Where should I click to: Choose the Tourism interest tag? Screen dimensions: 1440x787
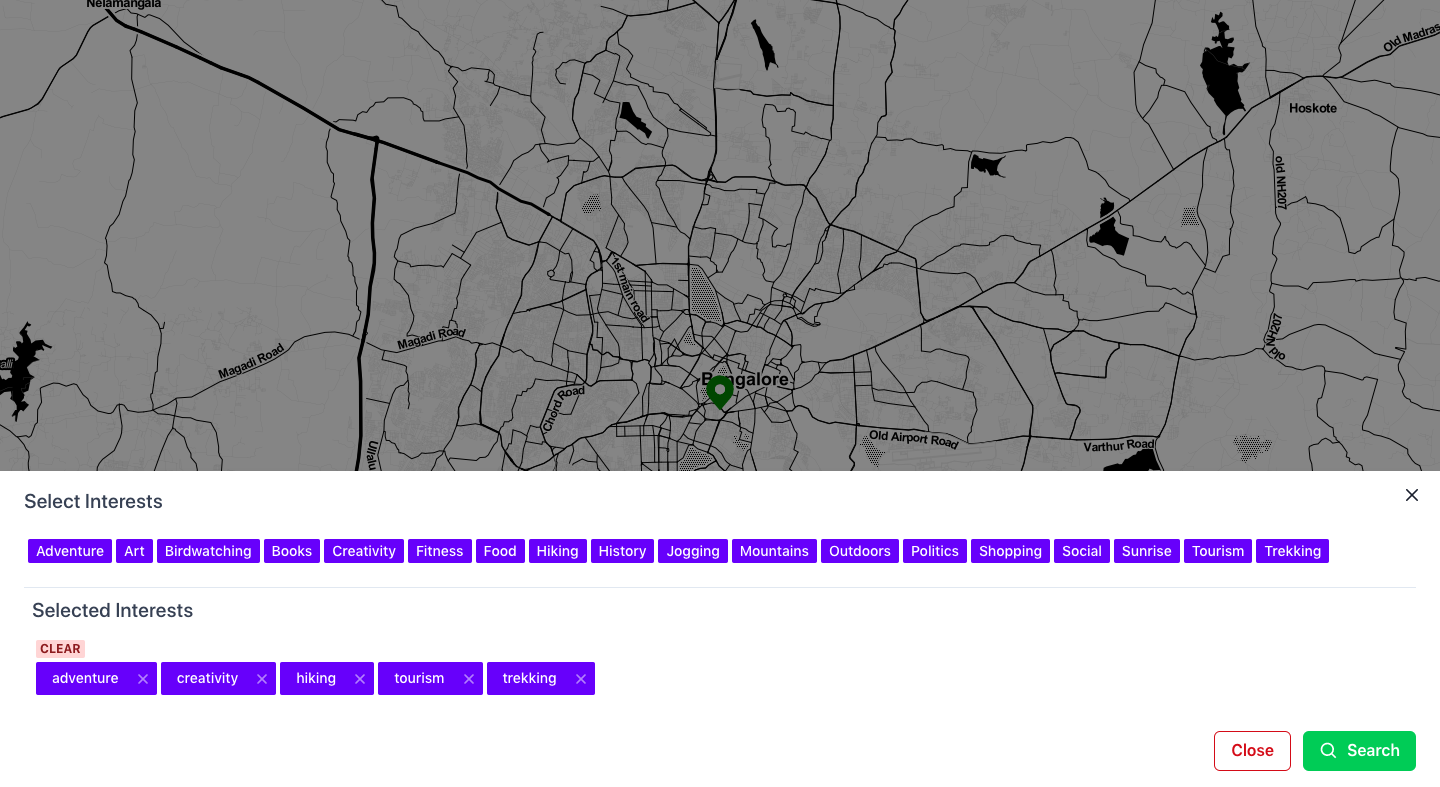pos(1218,551)
